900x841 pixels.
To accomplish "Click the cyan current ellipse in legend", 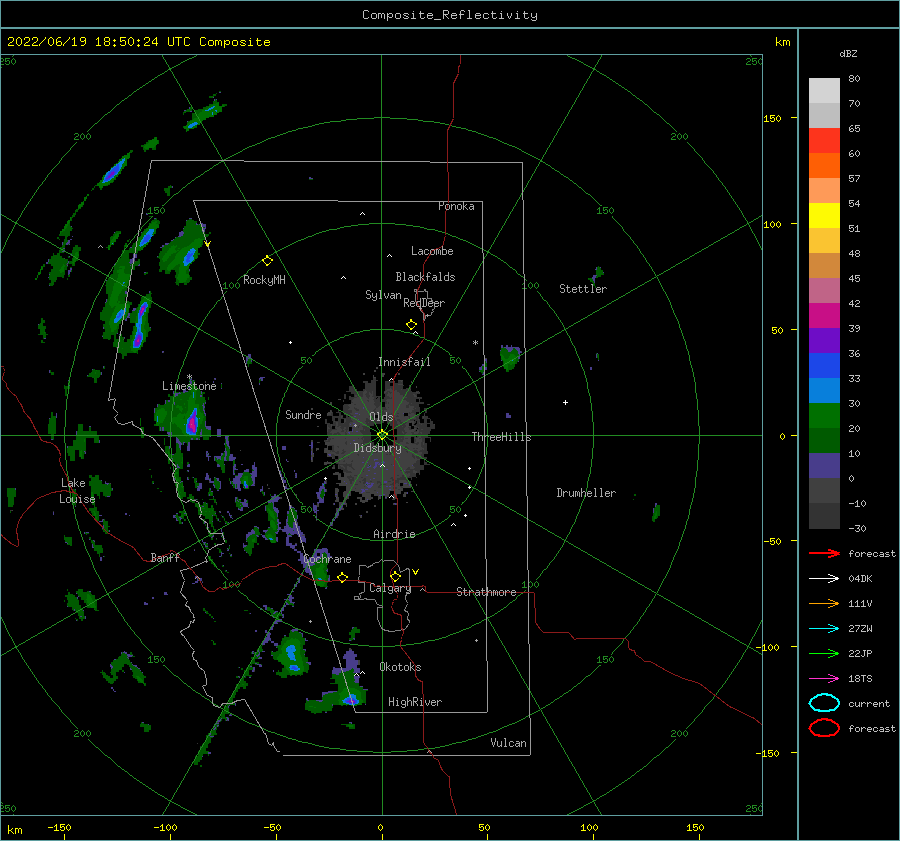I will [824, 703].
